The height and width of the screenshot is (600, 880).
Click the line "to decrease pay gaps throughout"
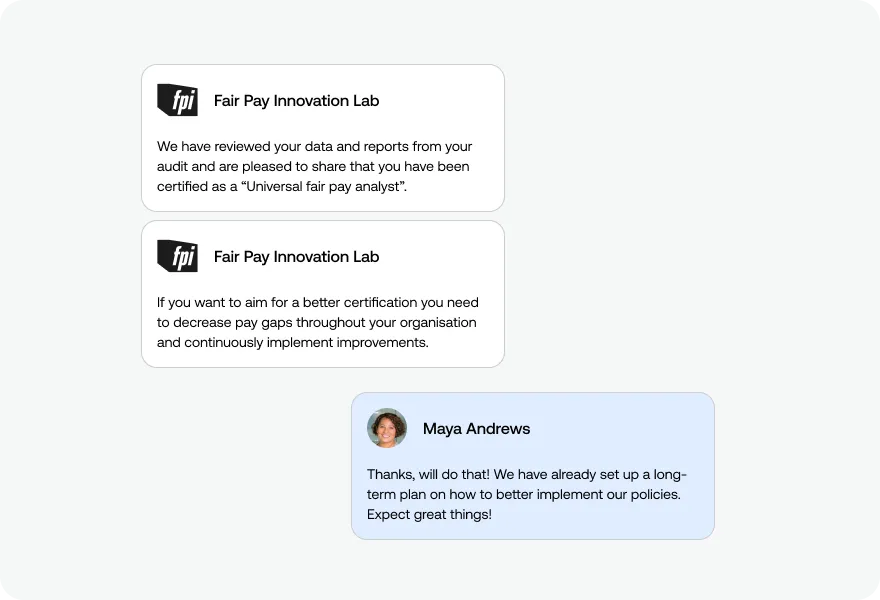point(317,323)
